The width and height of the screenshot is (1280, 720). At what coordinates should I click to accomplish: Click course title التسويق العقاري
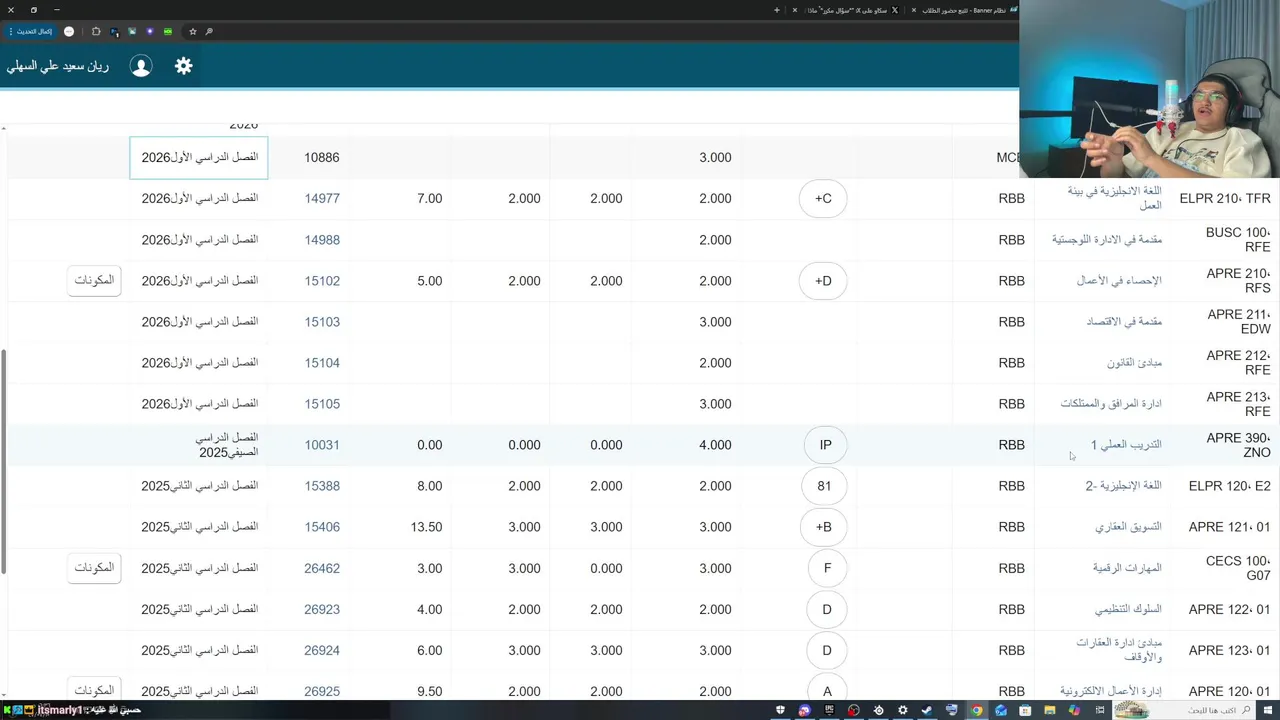[x=1128, y=527]
